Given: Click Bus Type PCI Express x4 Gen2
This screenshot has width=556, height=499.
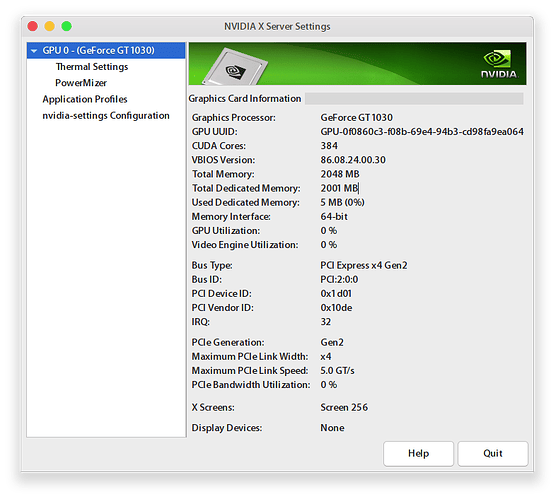Looking at the screenshot, I should (364, 265).
